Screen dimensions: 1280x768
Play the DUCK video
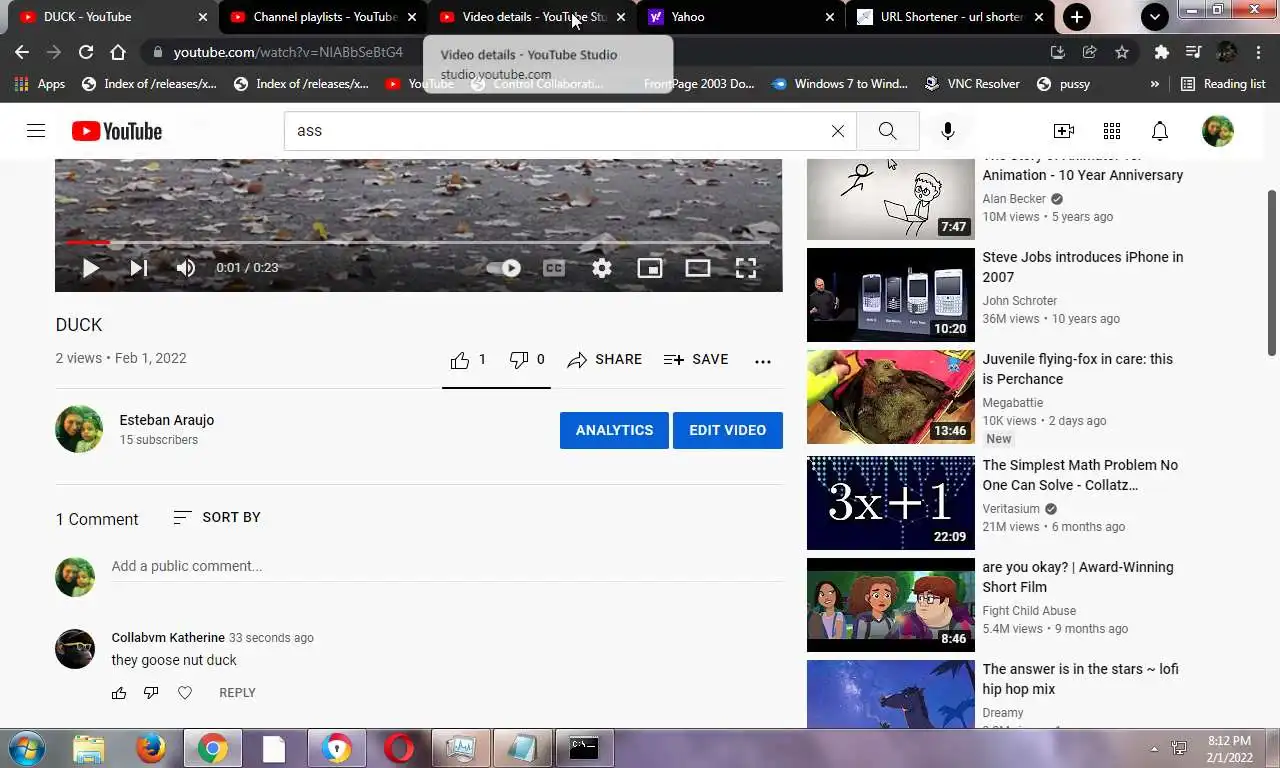tap(90, 268)
